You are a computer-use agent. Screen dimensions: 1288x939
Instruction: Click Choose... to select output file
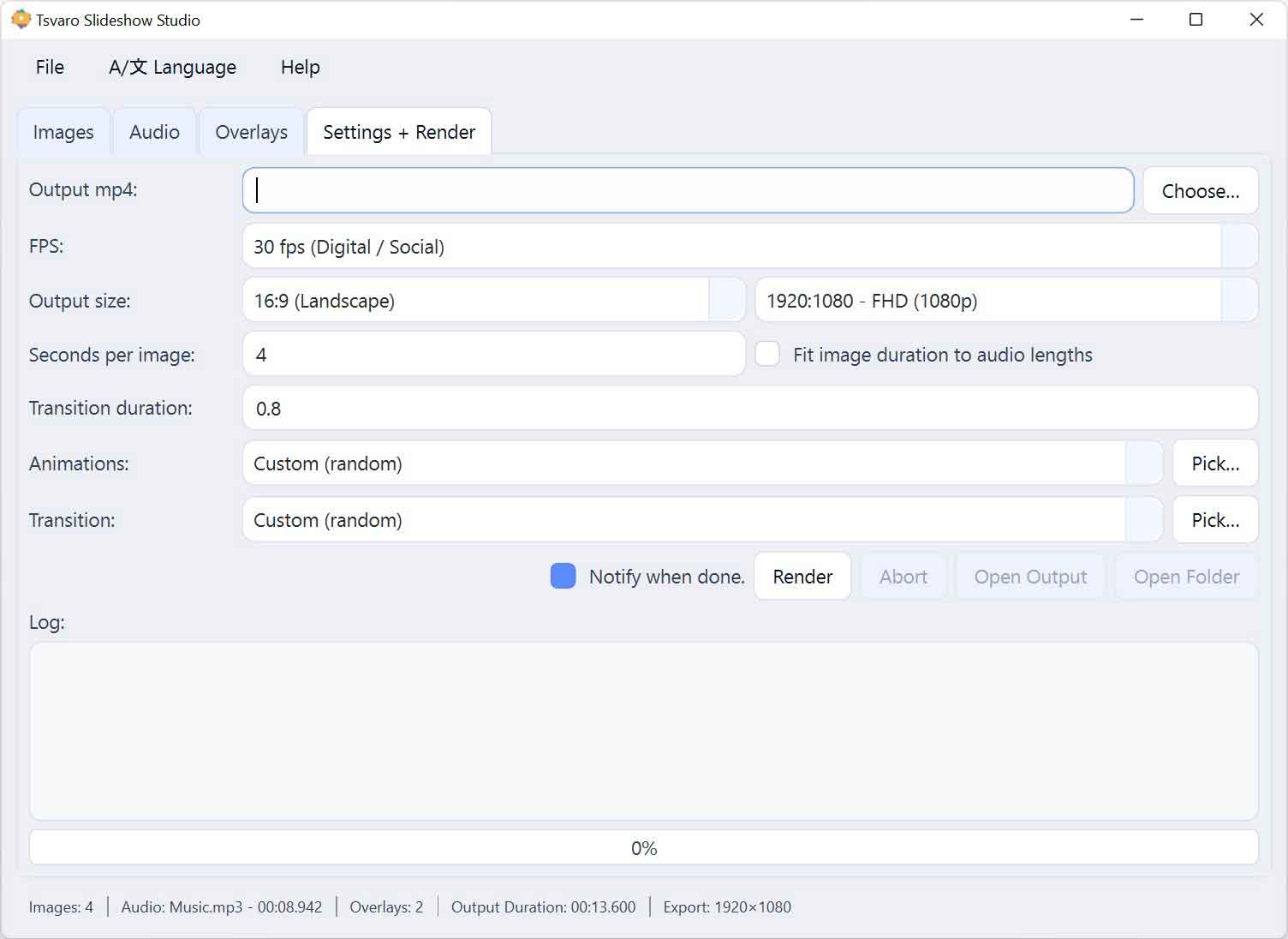[x=1200, y=191]
